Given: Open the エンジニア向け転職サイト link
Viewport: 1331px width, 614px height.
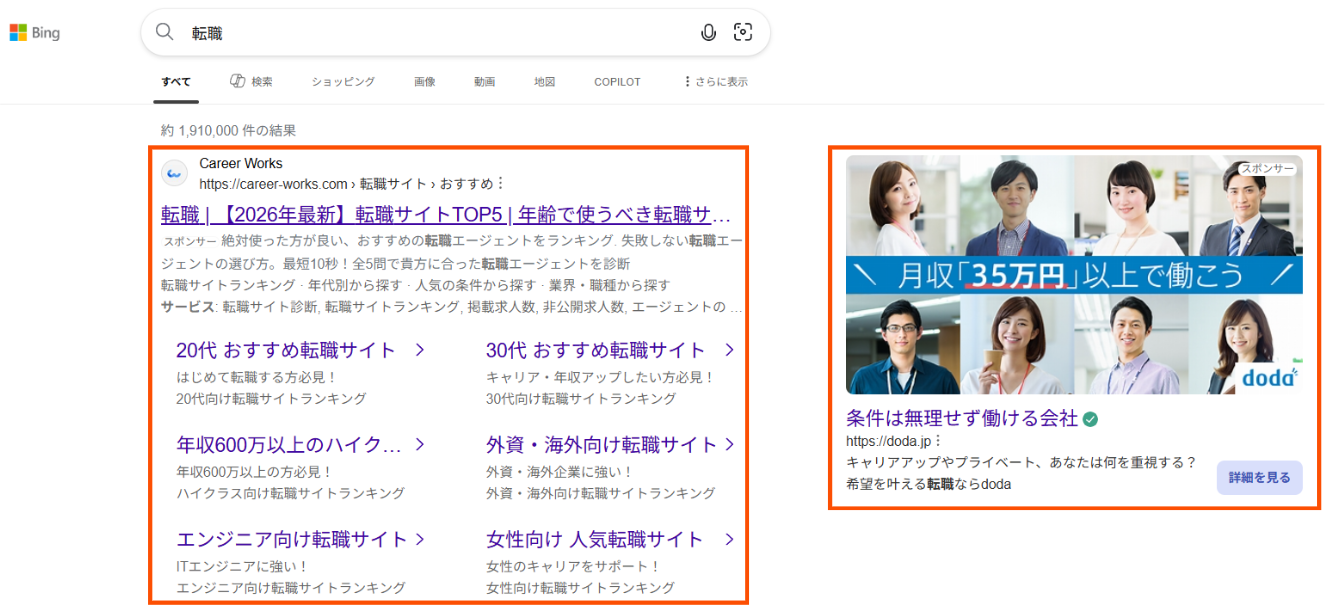Looking at the screenshot, I should tap(292, 539).
